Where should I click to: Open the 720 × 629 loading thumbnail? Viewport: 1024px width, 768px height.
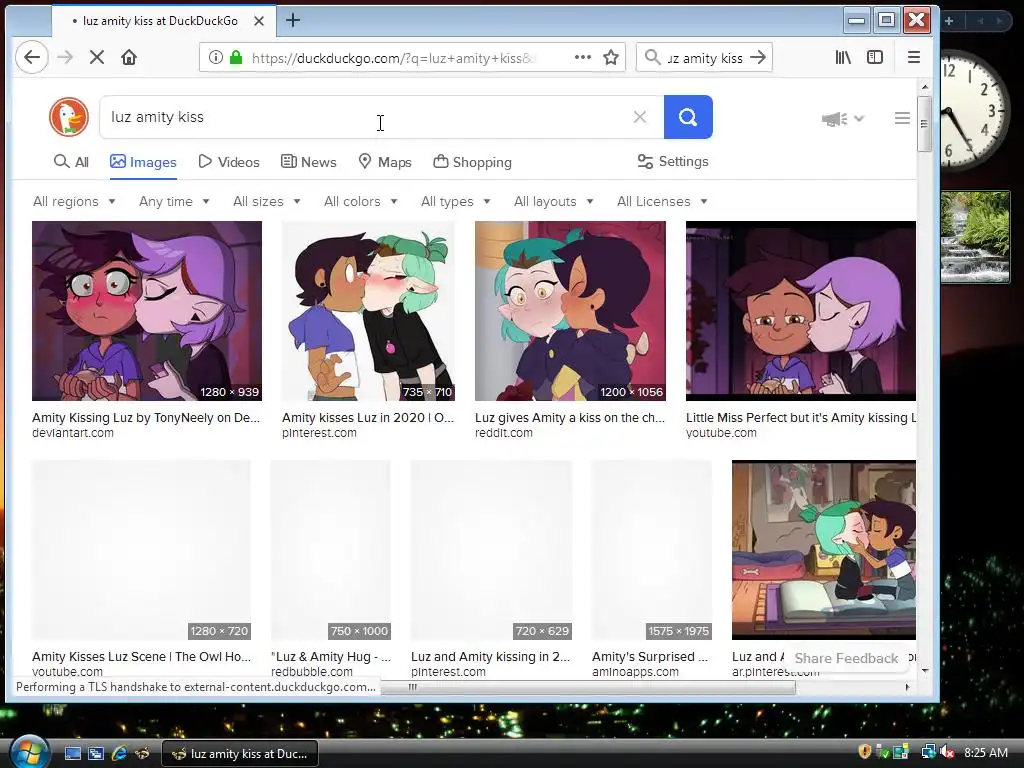(491, 550)
